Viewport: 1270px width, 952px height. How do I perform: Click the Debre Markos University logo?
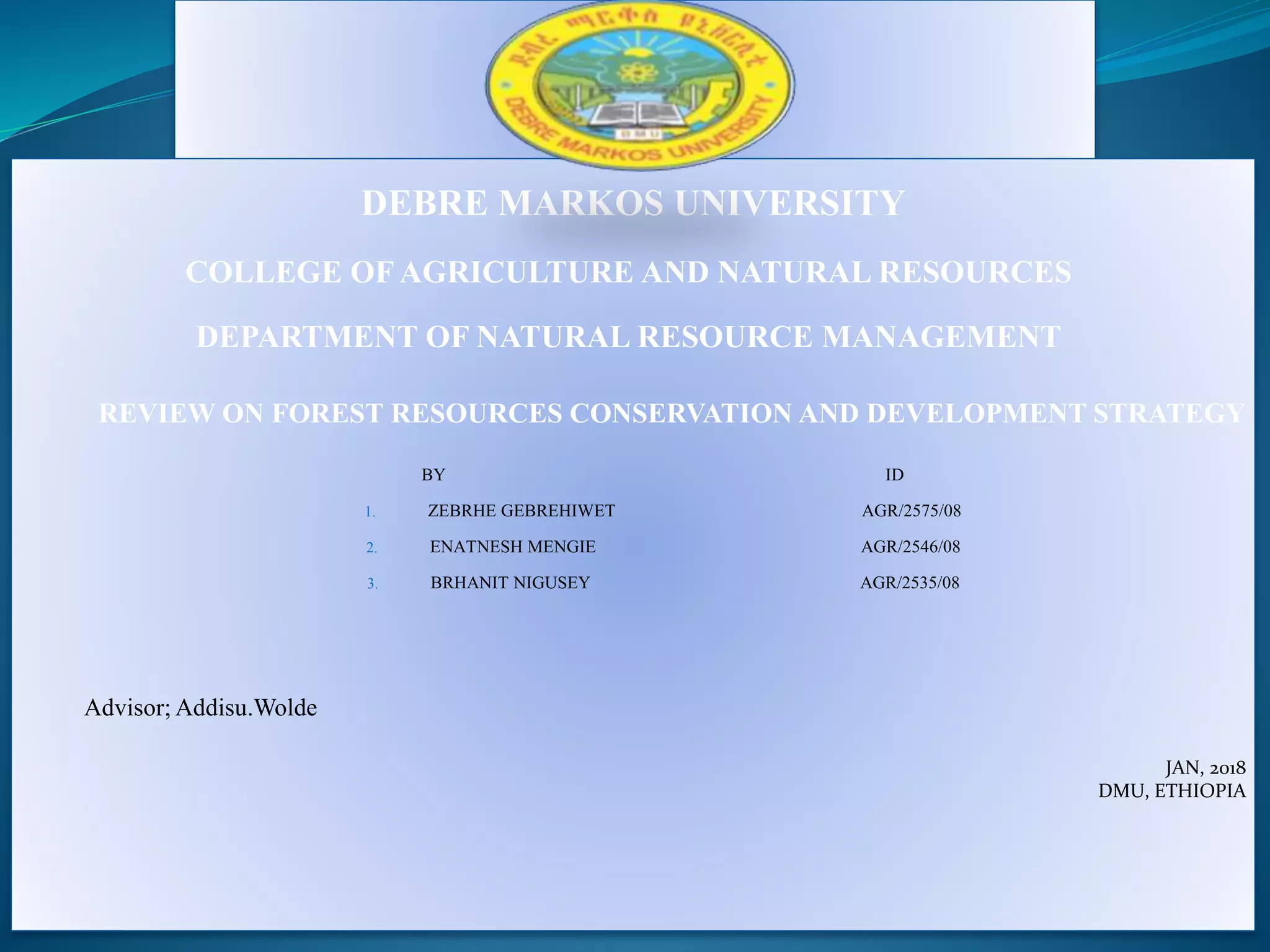click(x=639, y=85)
